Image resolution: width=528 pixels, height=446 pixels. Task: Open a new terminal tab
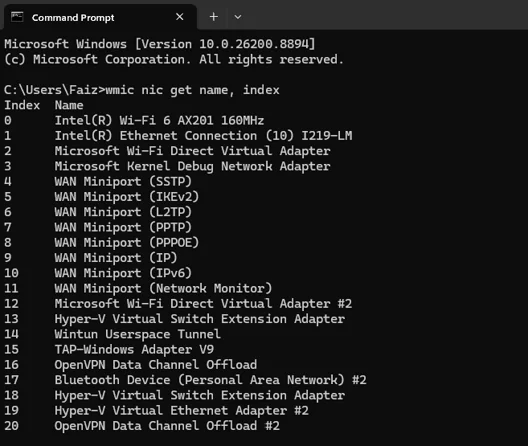(x=213, y=17)
